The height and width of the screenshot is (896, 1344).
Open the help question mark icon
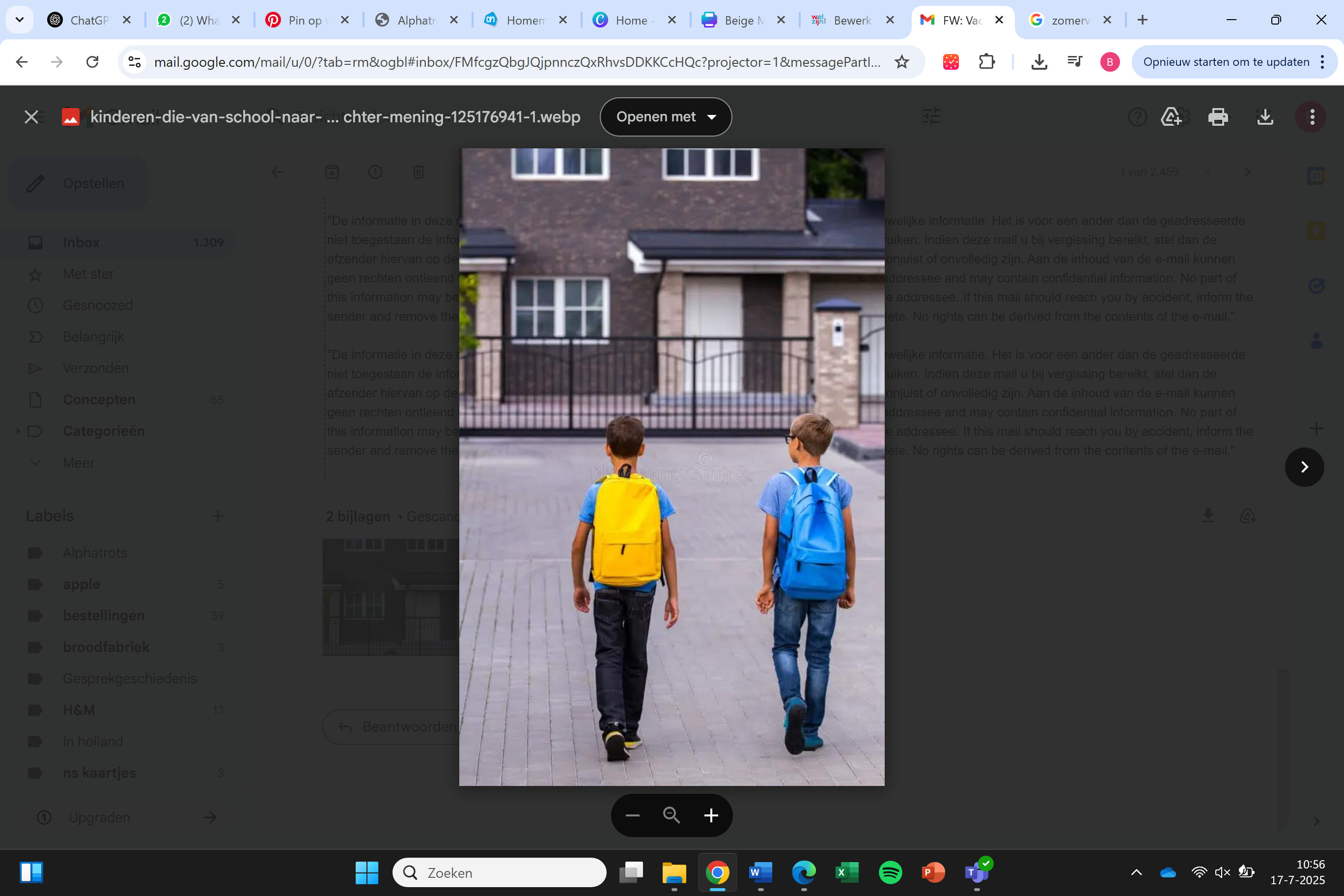click(1137, 116)
